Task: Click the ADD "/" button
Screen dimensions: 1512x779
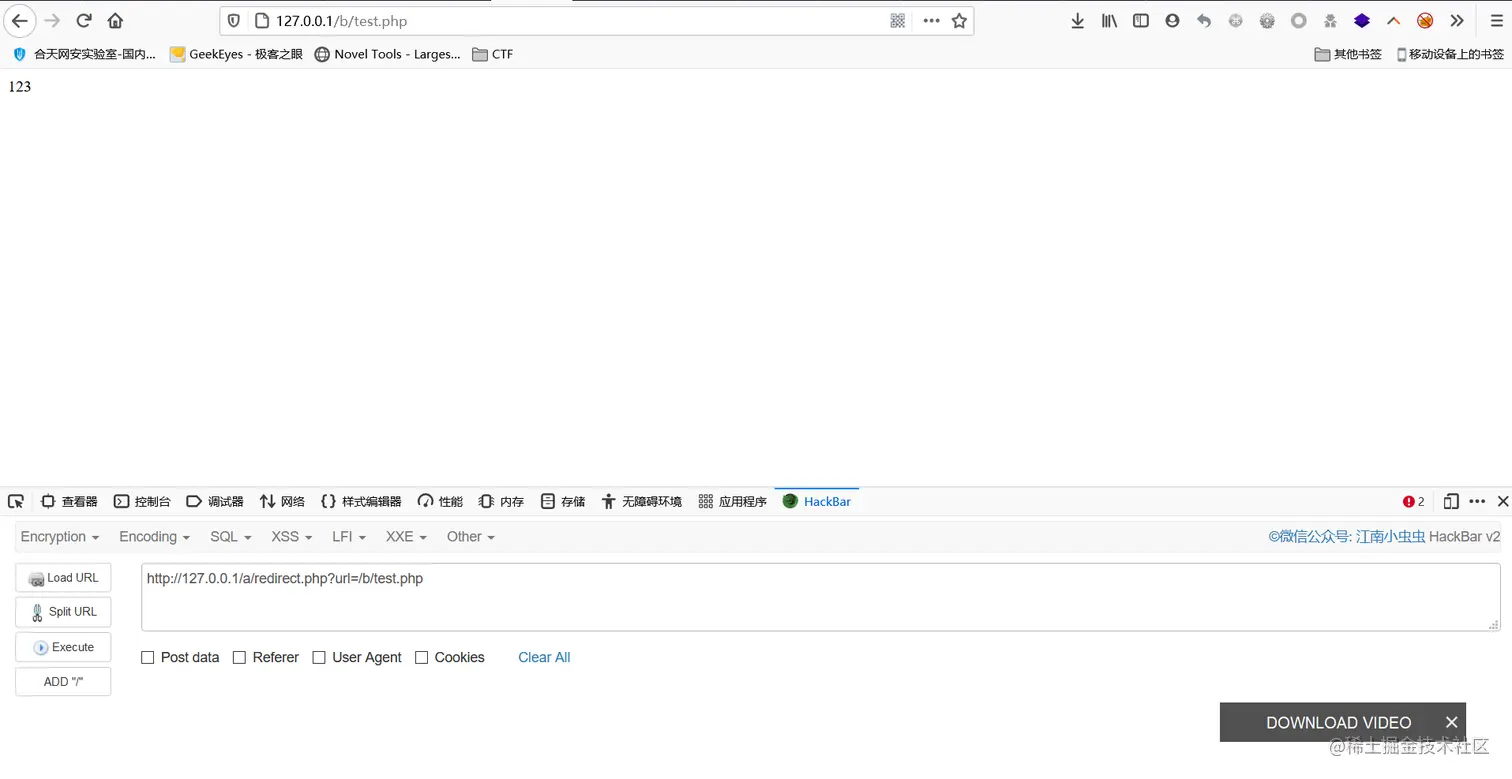Action: point(63,681)
